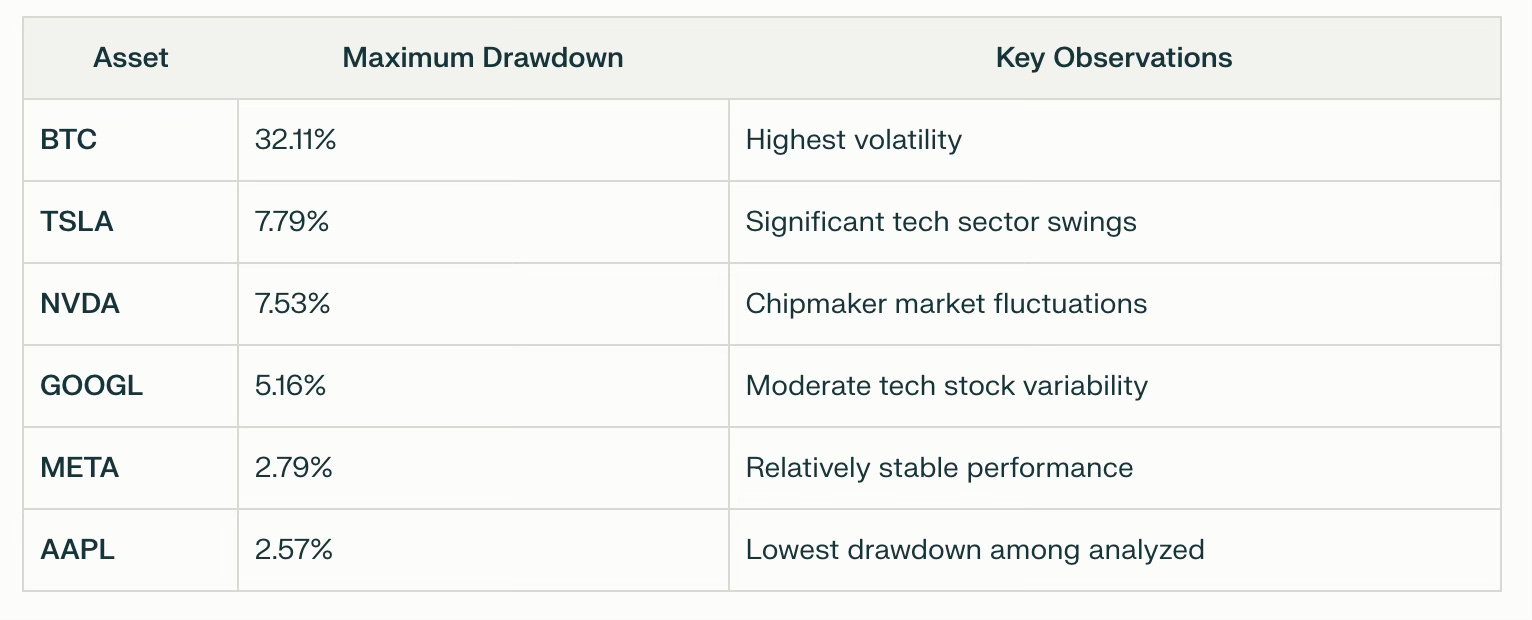Click the Asset column header

131,58
